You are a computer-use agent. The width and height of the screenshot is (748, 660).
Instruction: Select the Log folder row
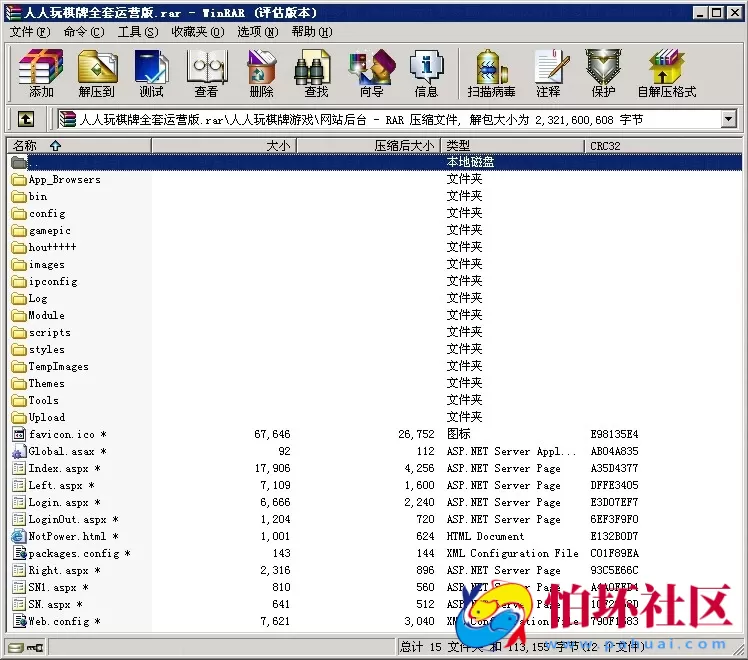375,298
